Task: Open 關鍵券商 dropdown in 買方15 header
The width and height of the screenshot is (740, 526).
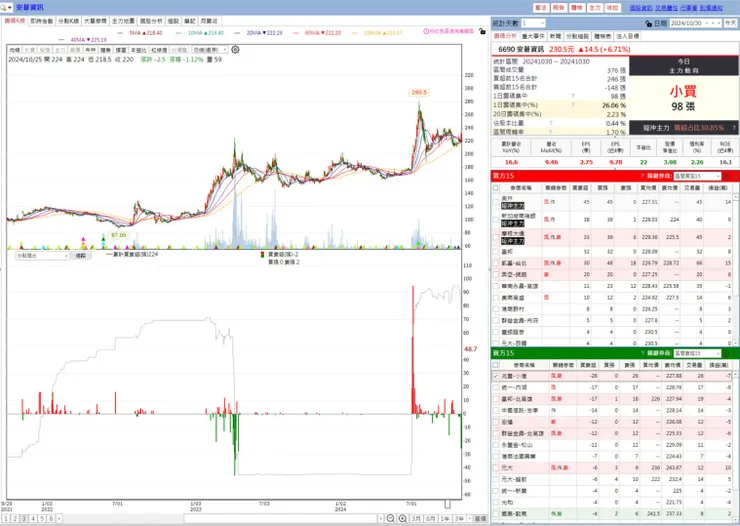Action: click(x=697, y=176)
